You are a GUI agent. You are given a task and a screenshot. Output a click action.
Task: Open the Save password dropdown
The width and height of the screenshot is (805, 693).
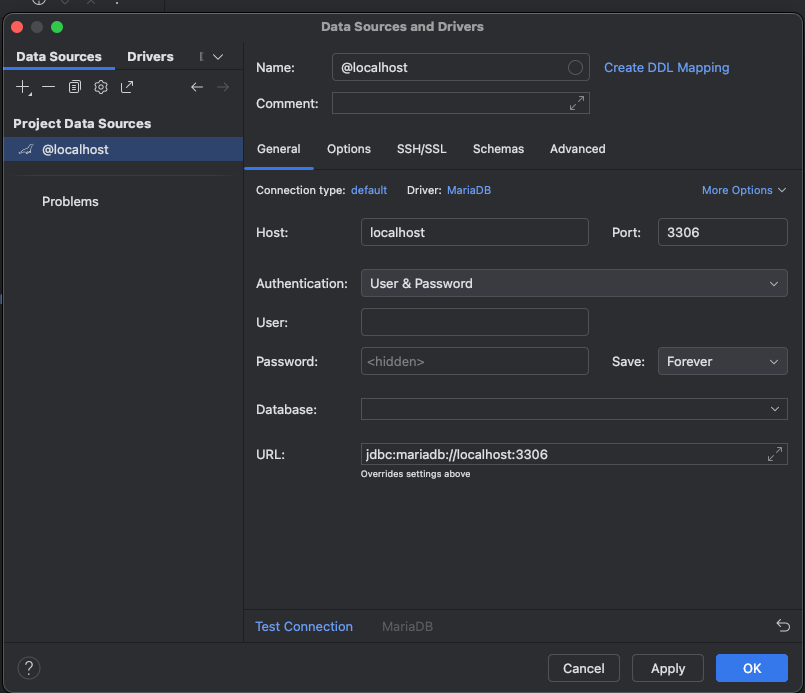(722, 361)
